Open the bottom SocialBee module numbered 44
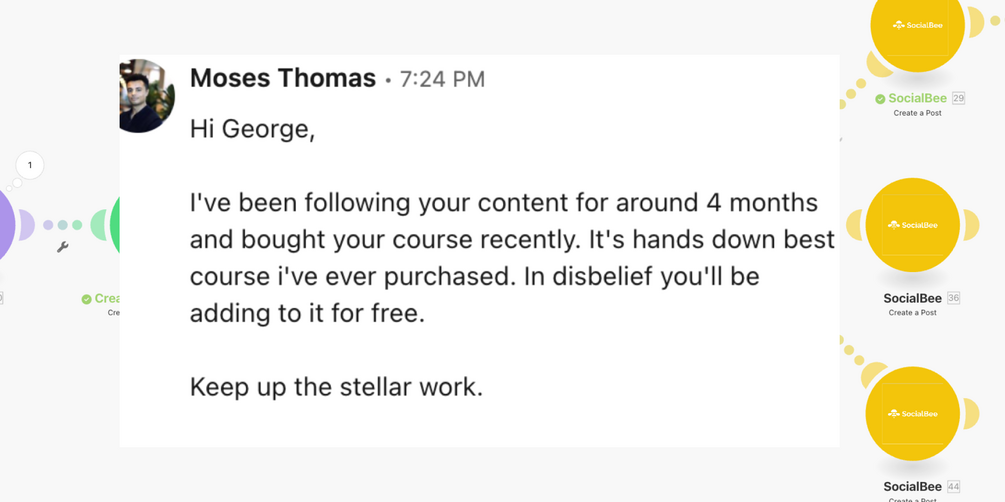This screenshot has height=502, width=1005. point(912,413)
